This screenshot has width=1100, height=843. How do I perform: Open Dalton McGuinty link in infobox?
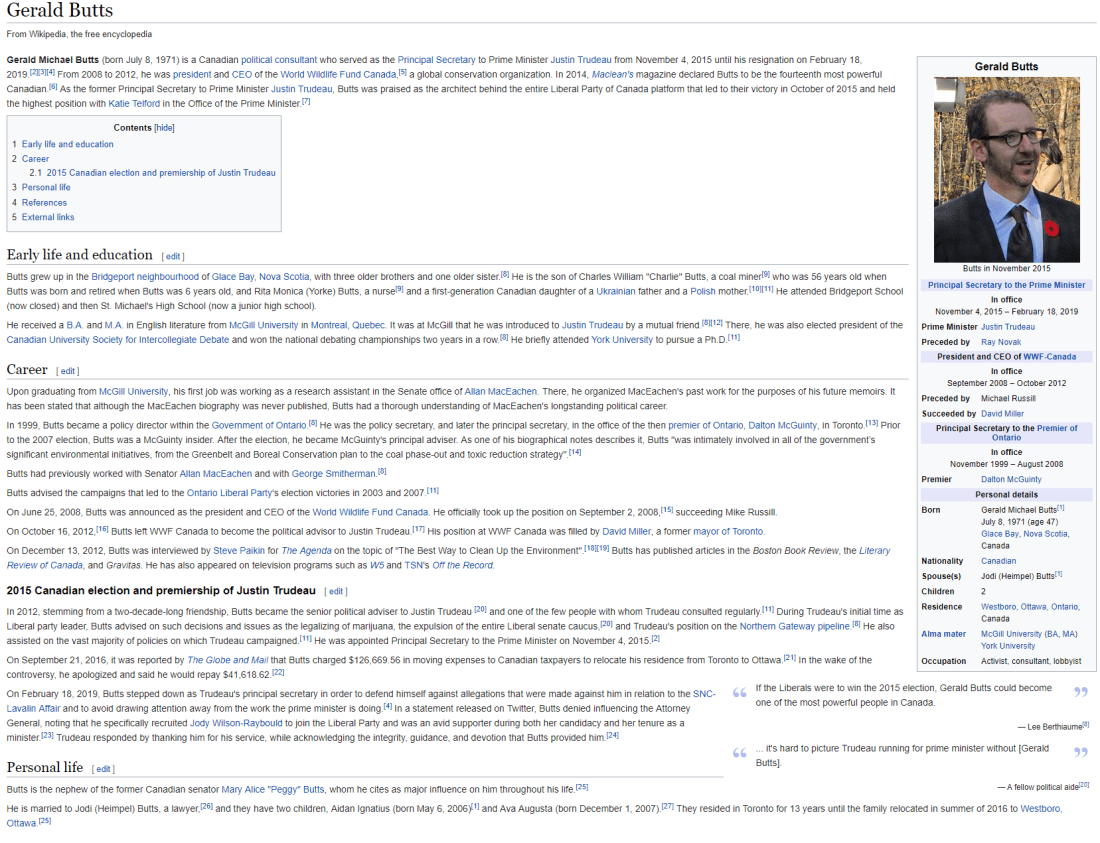click(x=1011, y=479)
